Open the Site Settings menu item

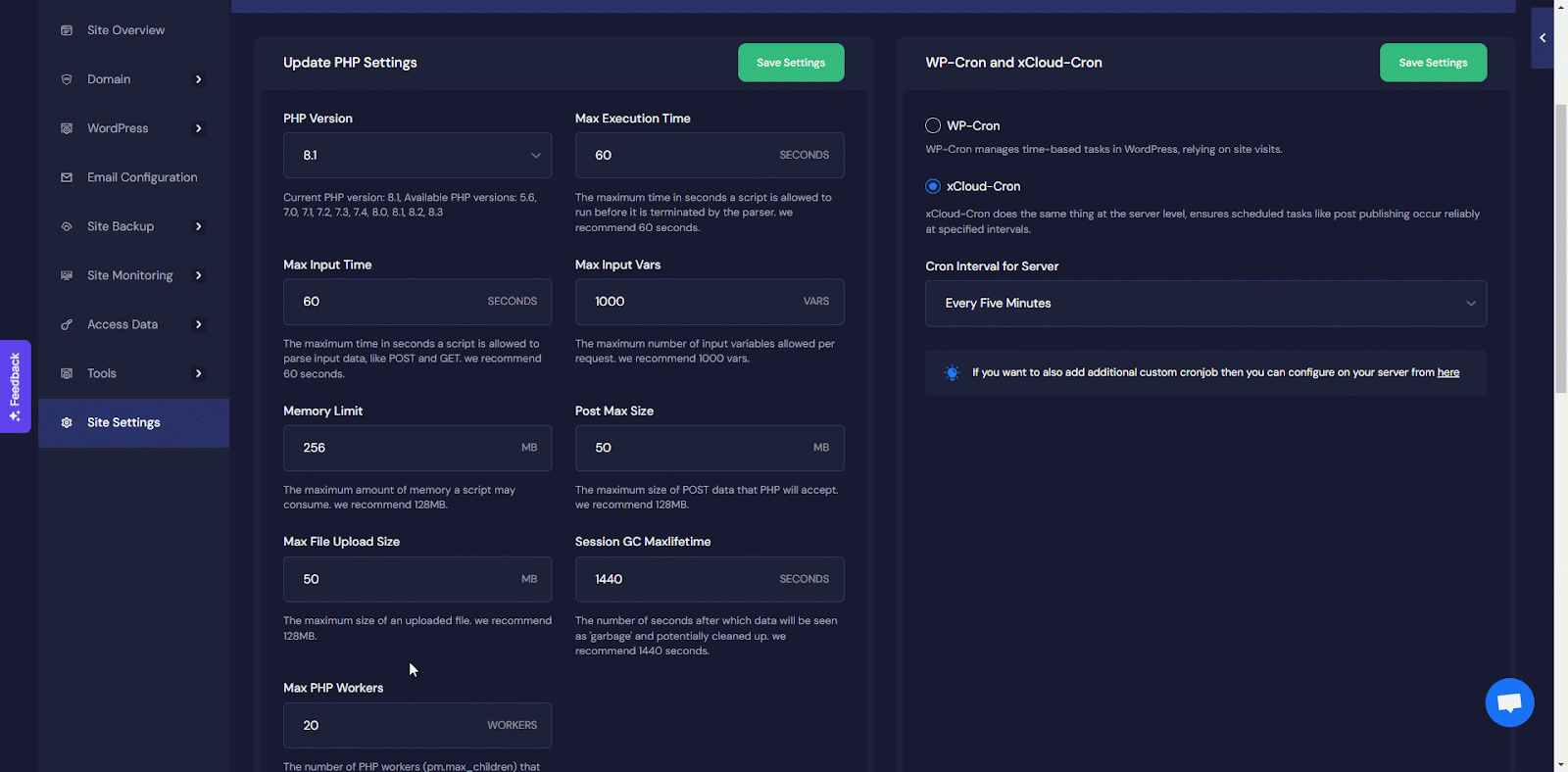pos(123,422)
